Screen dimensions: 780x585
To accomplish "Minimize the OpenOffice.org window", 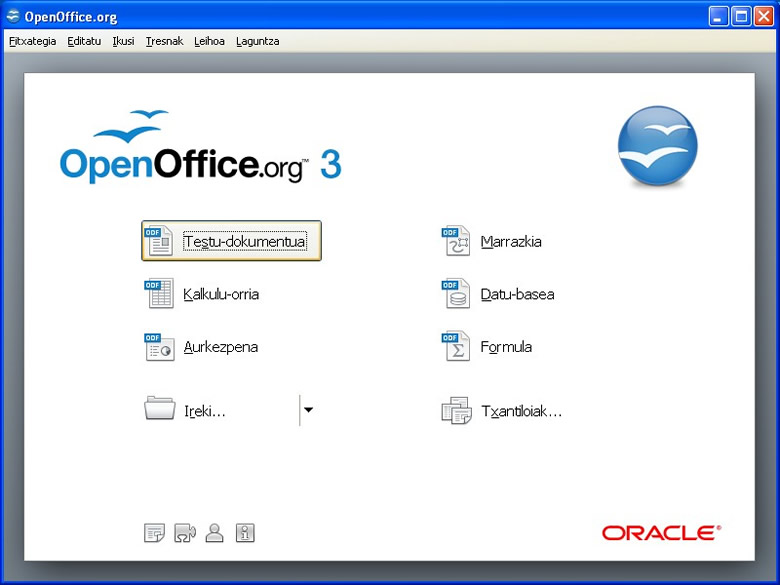I will 718,16.
